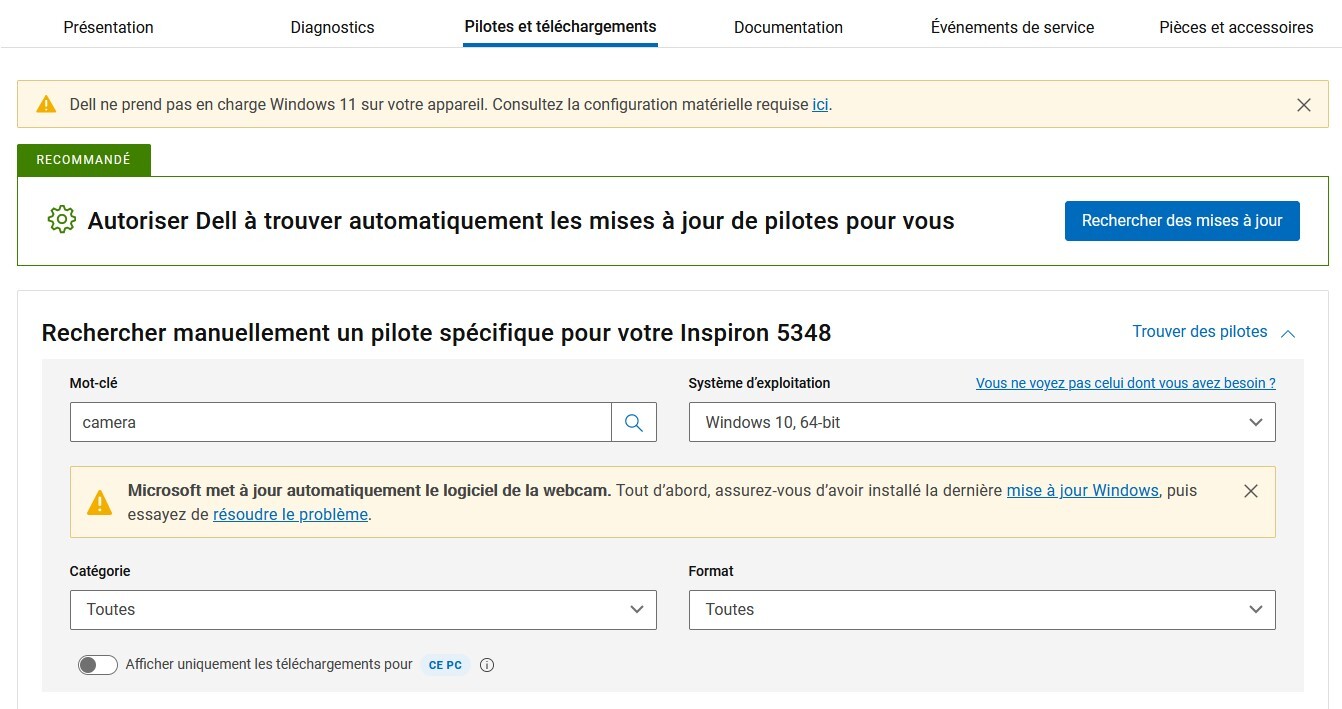Open the Format dropdown list
Screen dimensions: 1342x709
(x=981, y=609)
